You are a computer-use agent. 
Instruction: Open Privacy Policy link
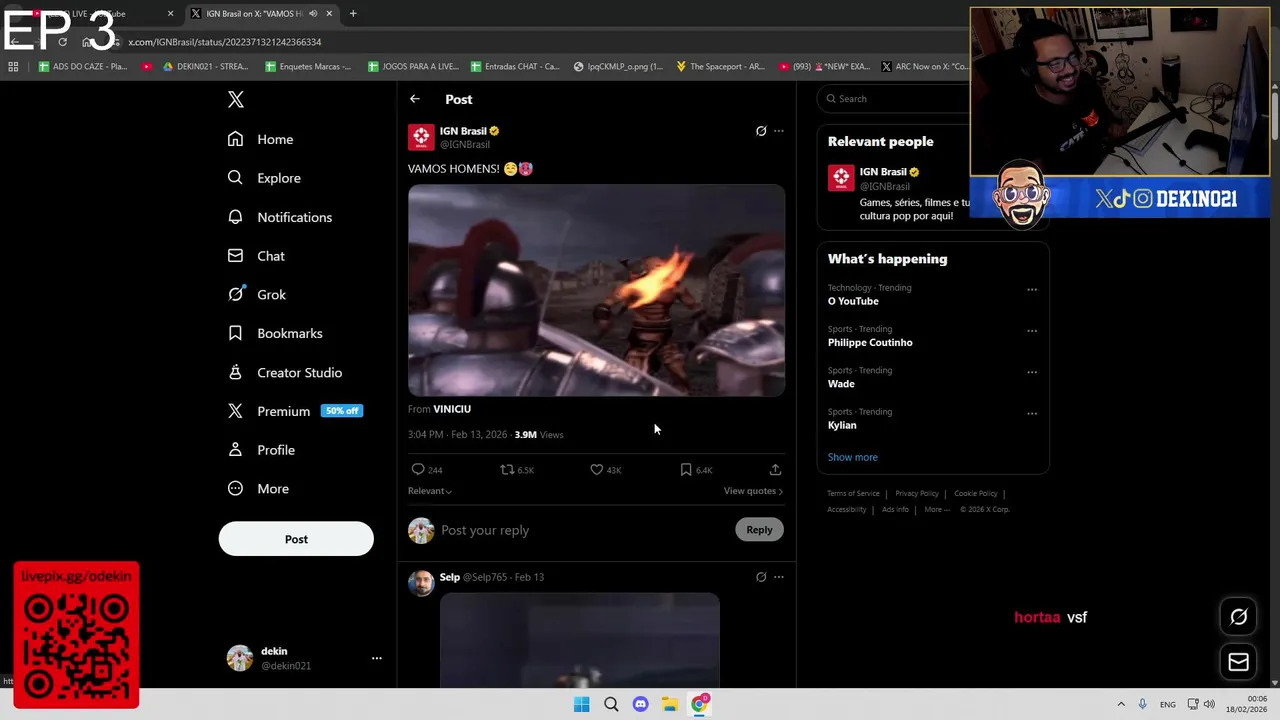click(917, 493)
